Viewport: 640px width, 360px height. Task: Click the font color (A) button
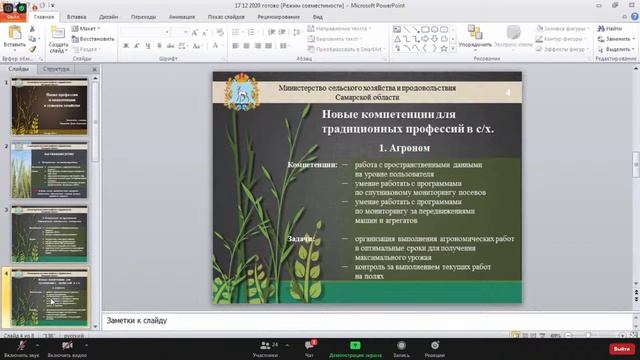click(215, 46)
